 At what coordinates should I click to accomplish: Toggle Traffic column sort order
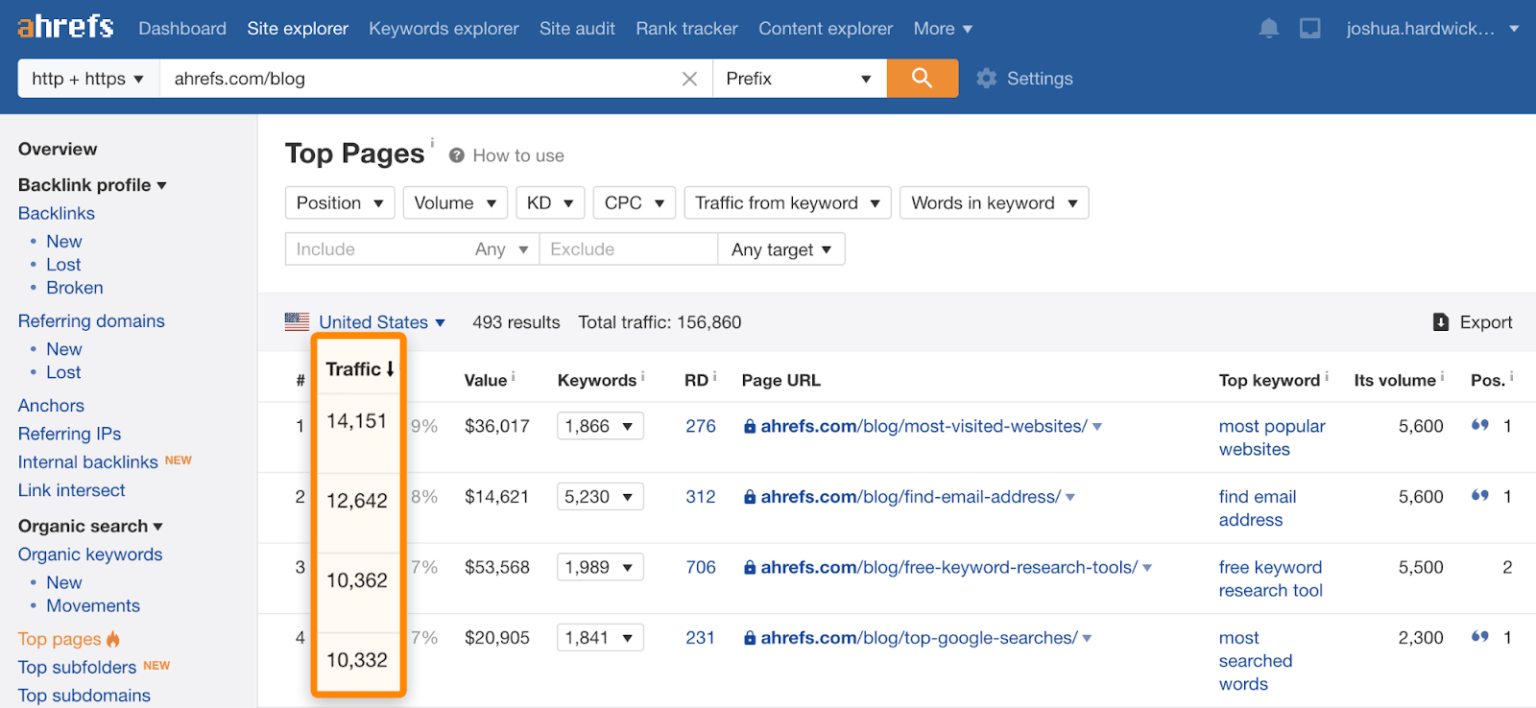point(360,368)
